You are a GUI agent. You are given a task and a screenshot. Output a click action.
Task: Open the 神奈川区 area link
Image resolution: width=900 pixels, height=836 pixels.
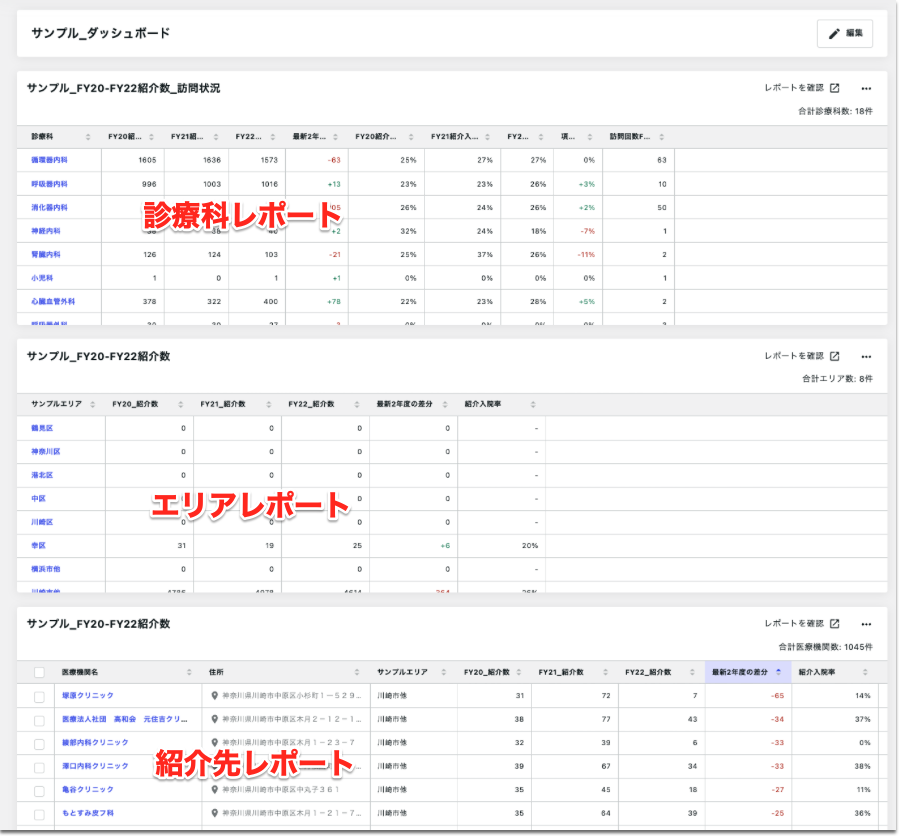coord(46,452)
